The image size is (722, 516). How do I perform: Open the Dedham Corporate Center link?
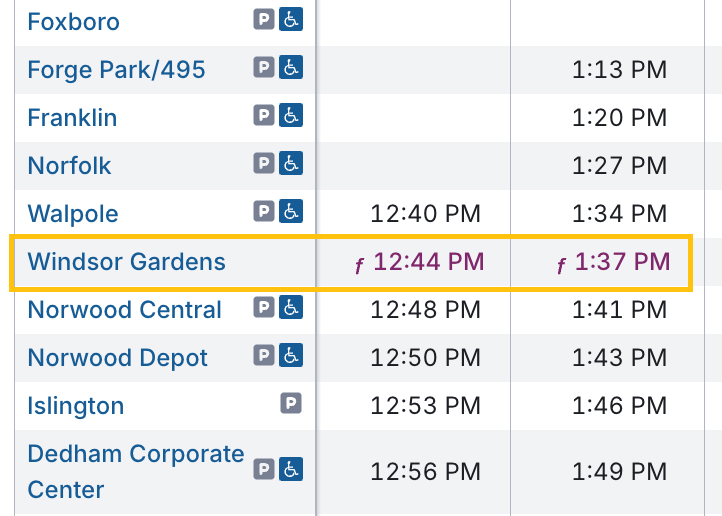pyautogui.click(x=136, y=471)
